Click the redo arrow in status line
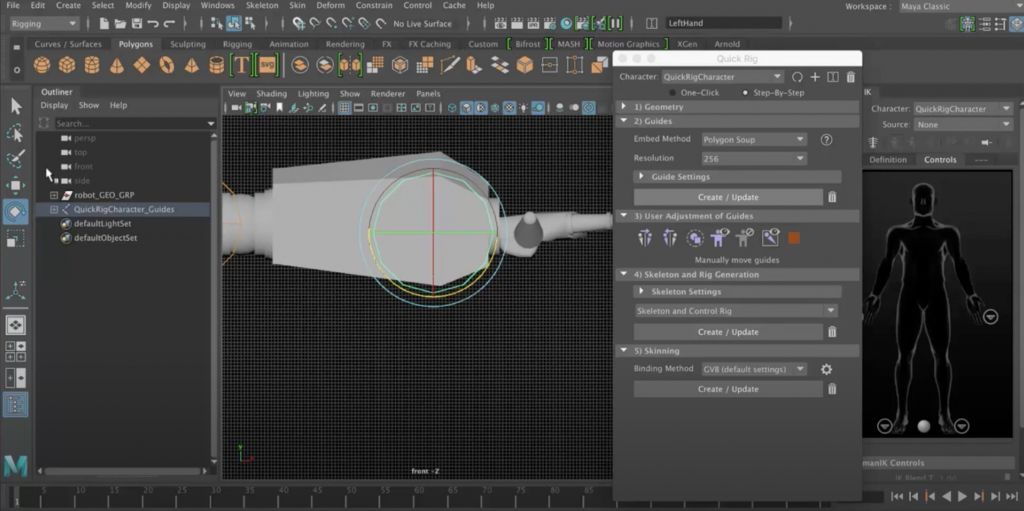This screenshot has height=511, width=1024. click(170, 24)
